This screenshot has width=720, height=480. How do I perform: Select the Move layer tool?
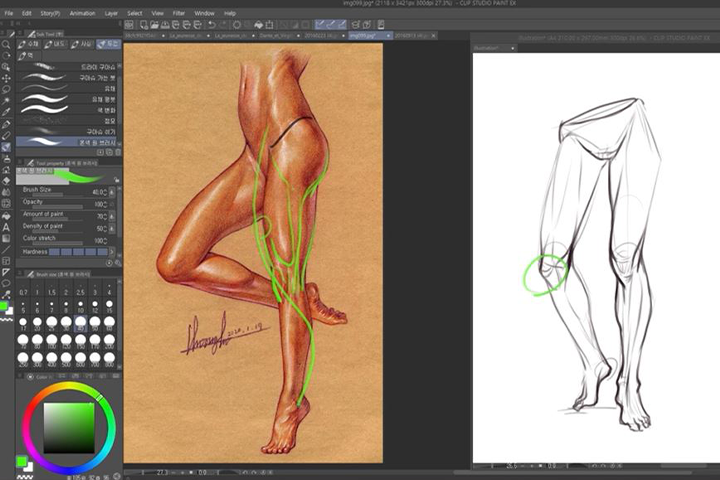tap(6, 79)
